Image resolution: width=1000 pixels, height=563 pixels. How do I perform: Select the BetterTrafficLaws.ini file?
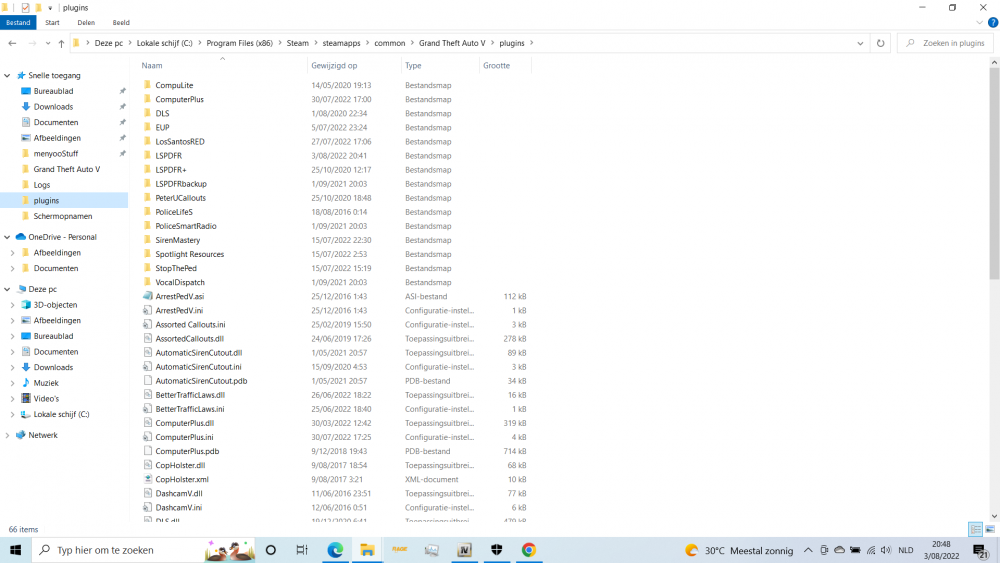tap(189, 409)
